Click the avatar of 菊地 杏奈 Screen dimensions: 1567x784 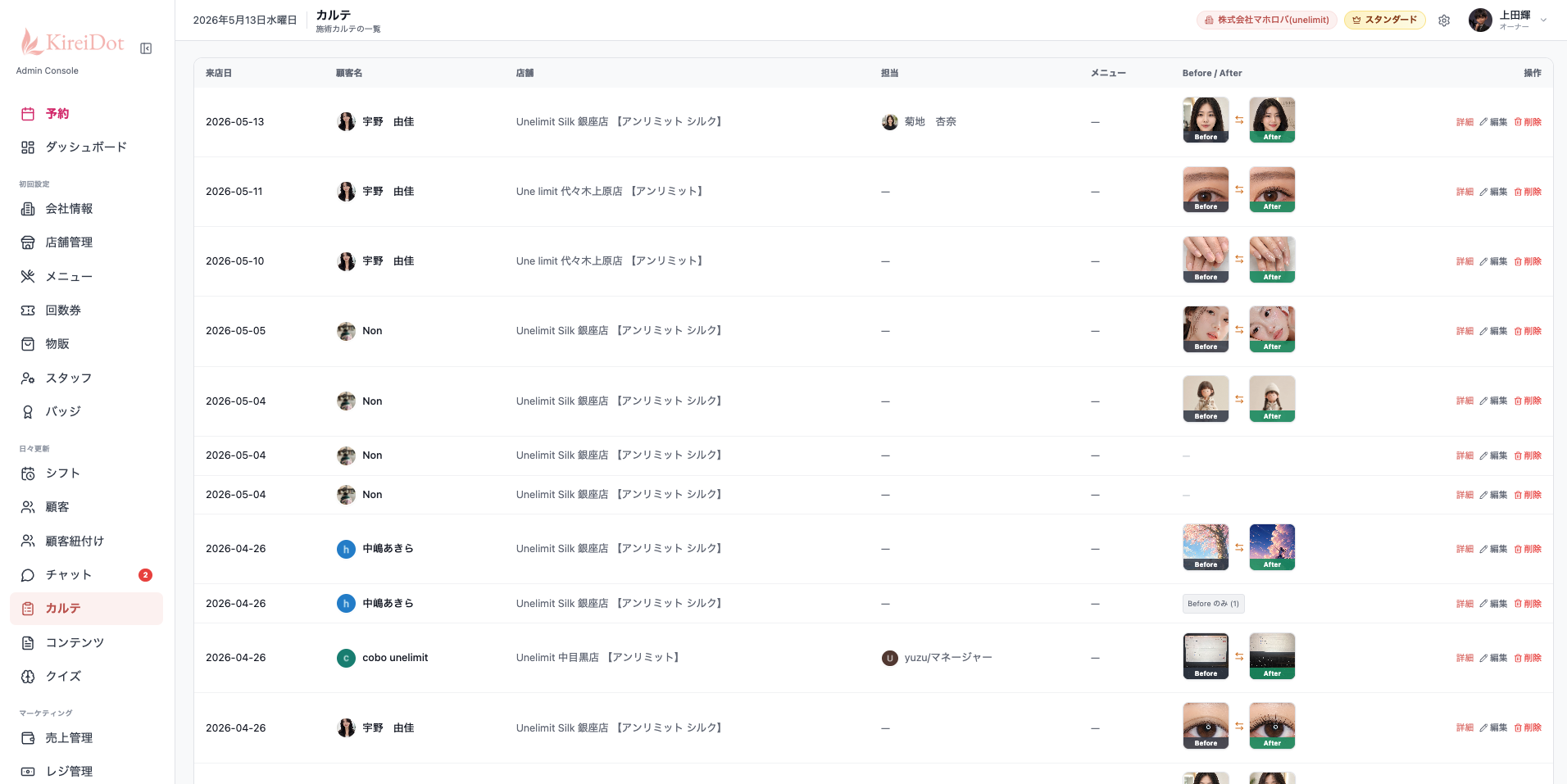890,122
